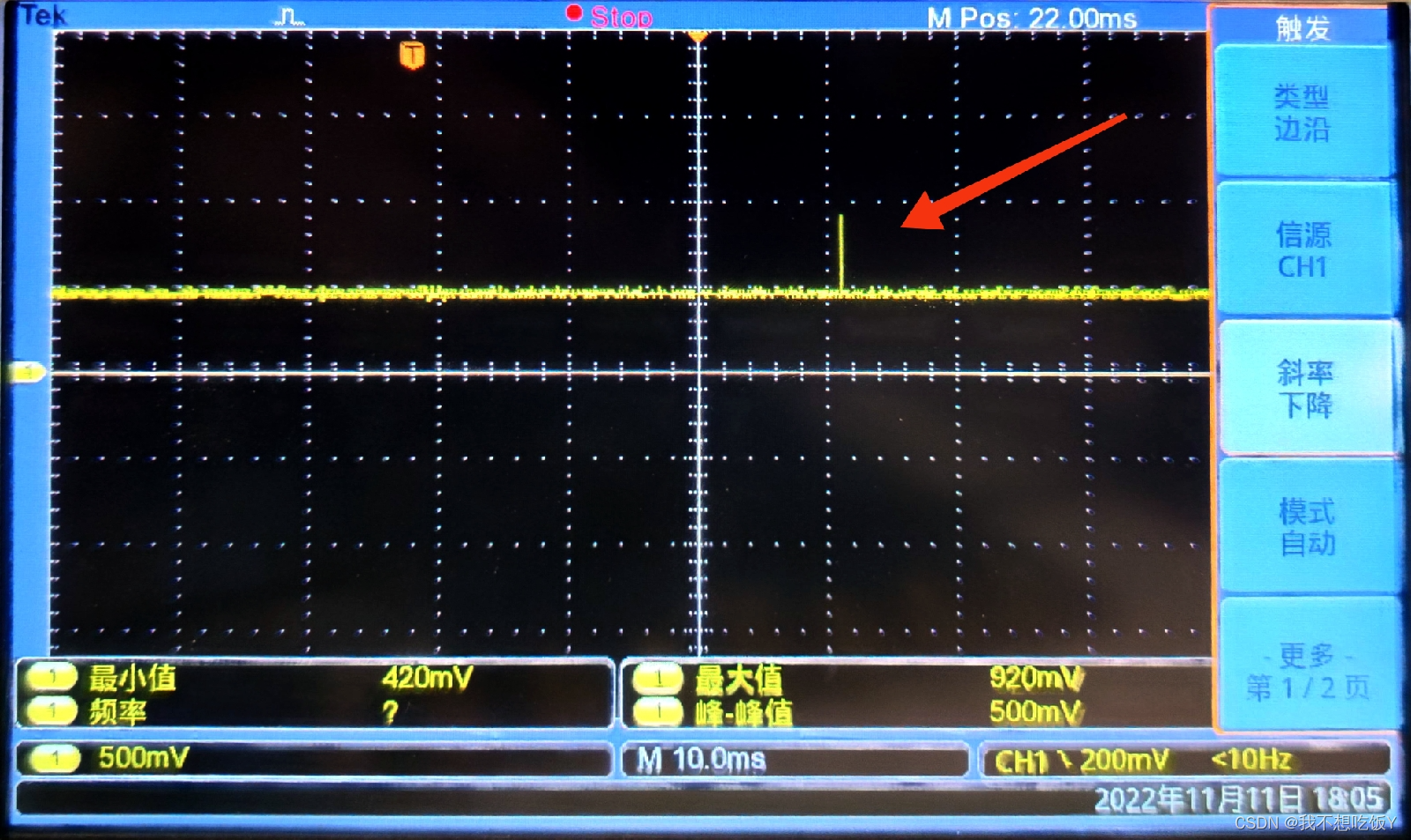The width and height of the screenshot is (1411, 840).
Task: Click the CH1 200mV trigger level readout
Action: click(1081, 760)
